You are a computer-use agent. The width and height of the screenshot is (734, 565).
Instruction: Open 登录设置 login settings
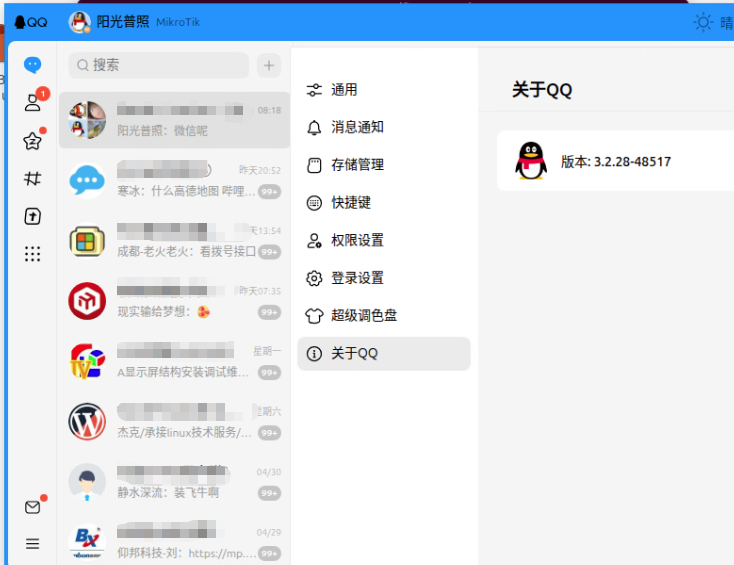click(384, 278)
